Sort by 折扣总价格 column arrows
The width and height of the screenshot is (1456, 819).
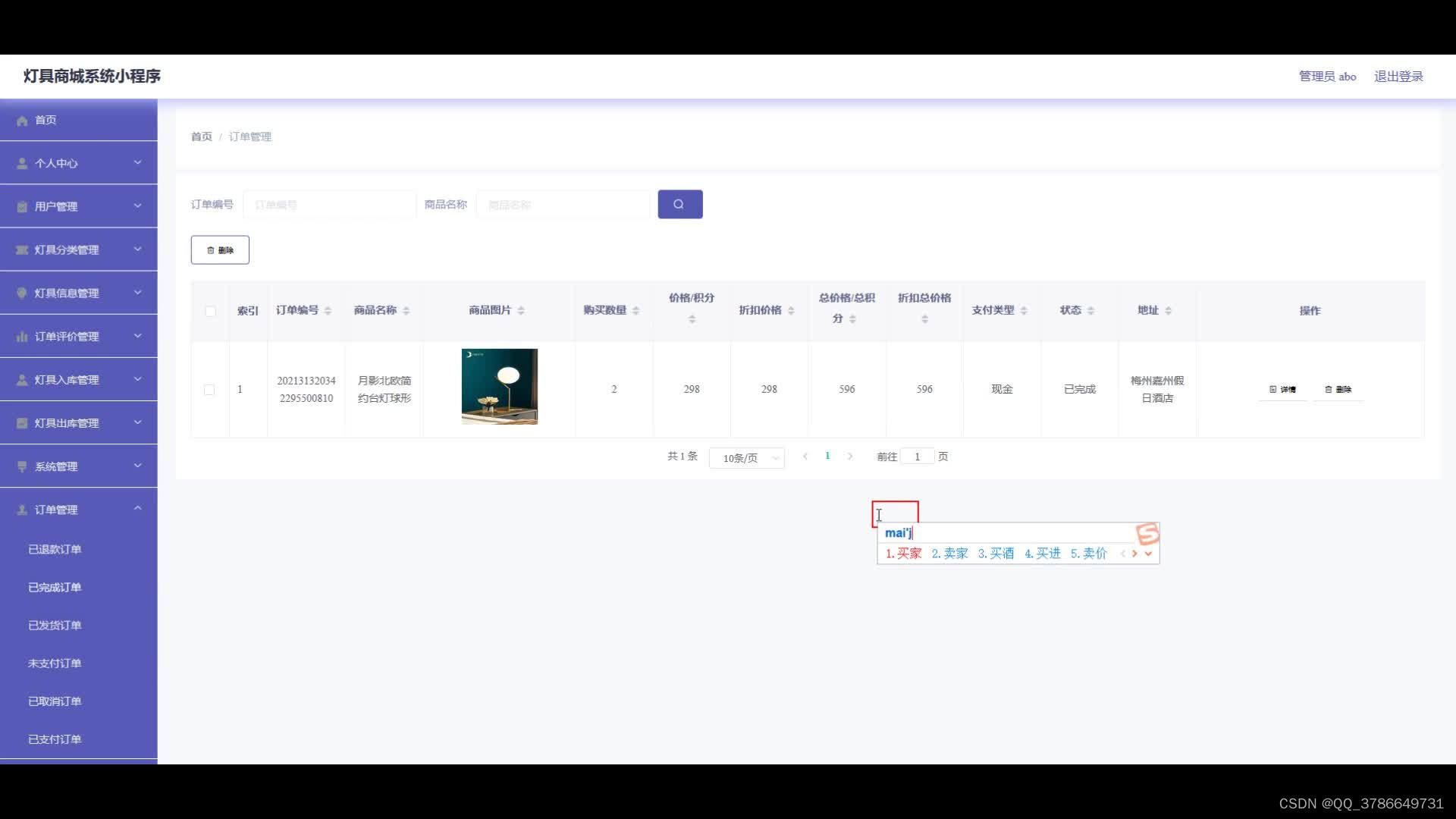(x=924, y=319)
